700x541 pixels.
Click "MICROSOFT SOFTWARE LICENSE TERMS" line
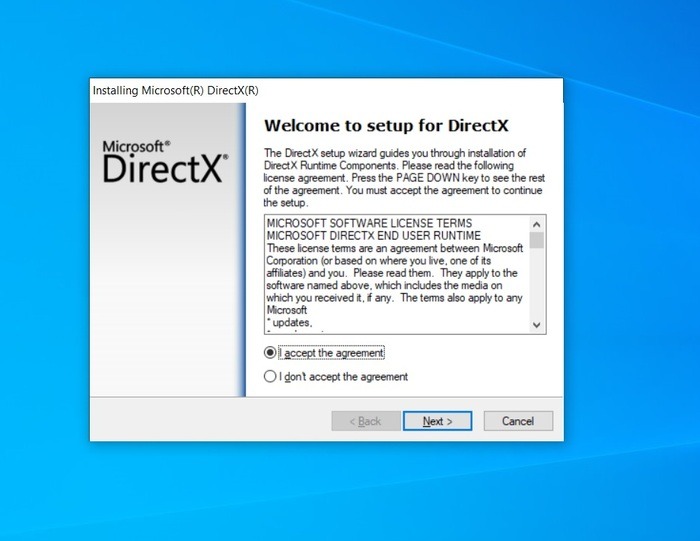point(369,223)
